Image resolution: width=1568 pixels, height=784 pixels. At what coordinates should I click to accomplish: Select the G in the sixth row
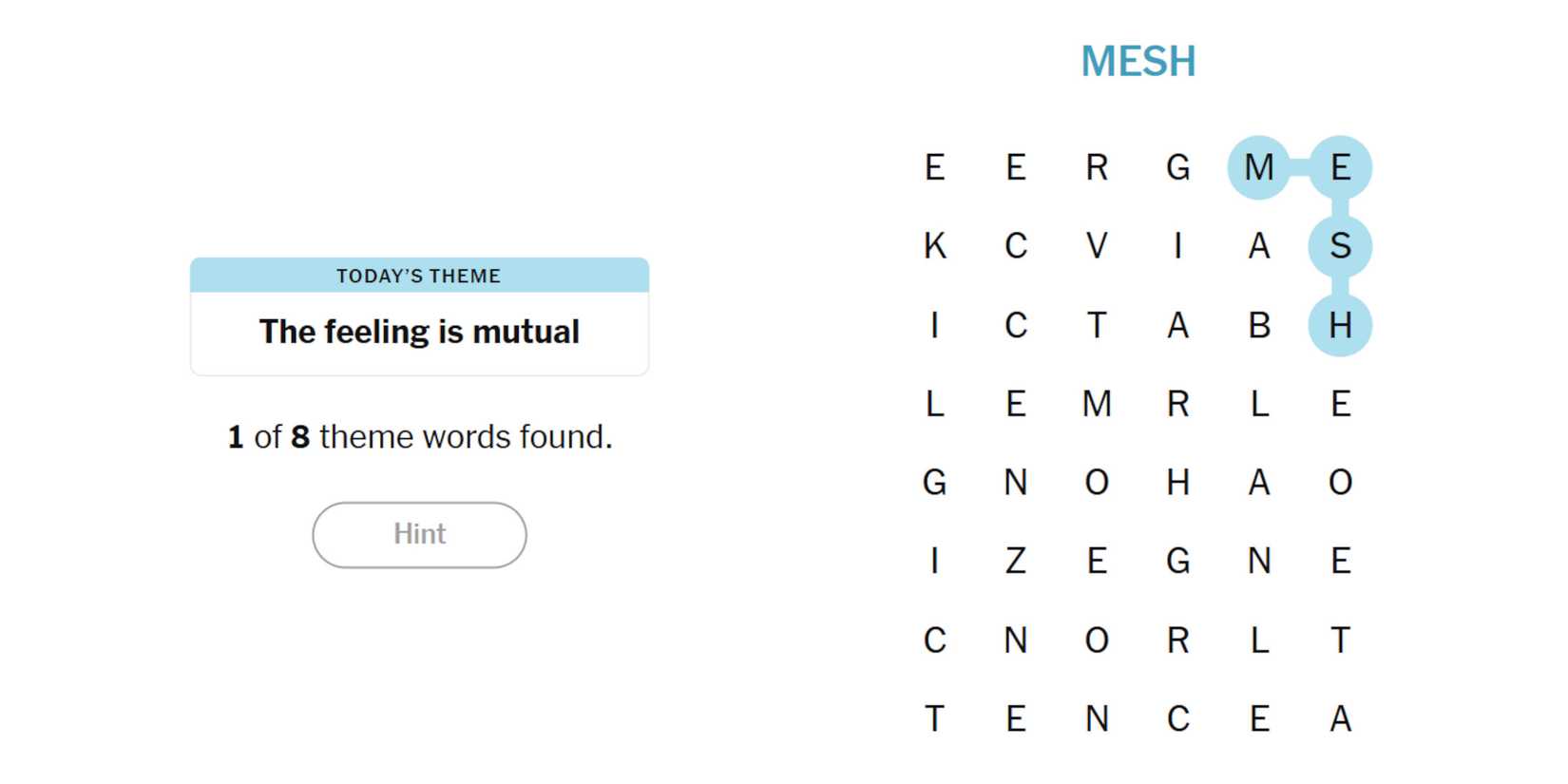[1178, 561]
